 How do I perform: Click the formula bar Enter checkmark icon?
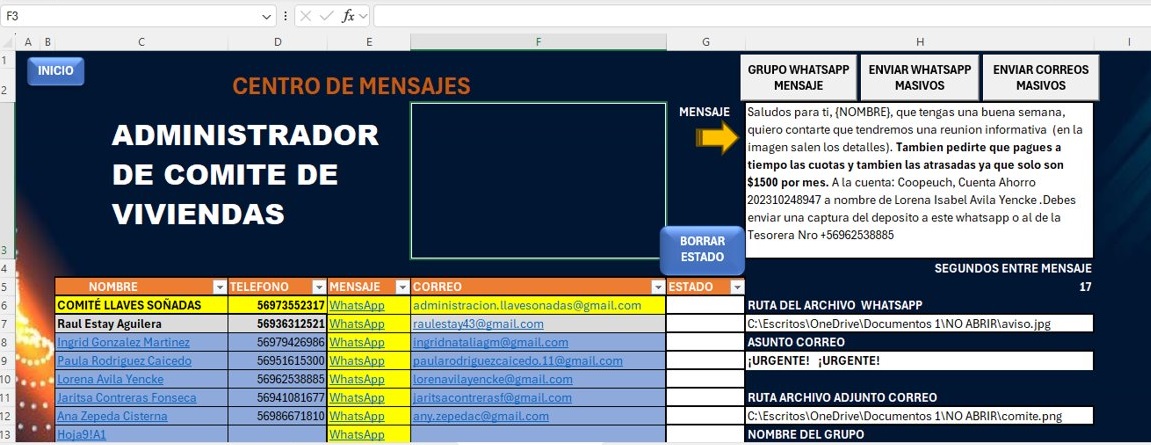coord(327,16)
